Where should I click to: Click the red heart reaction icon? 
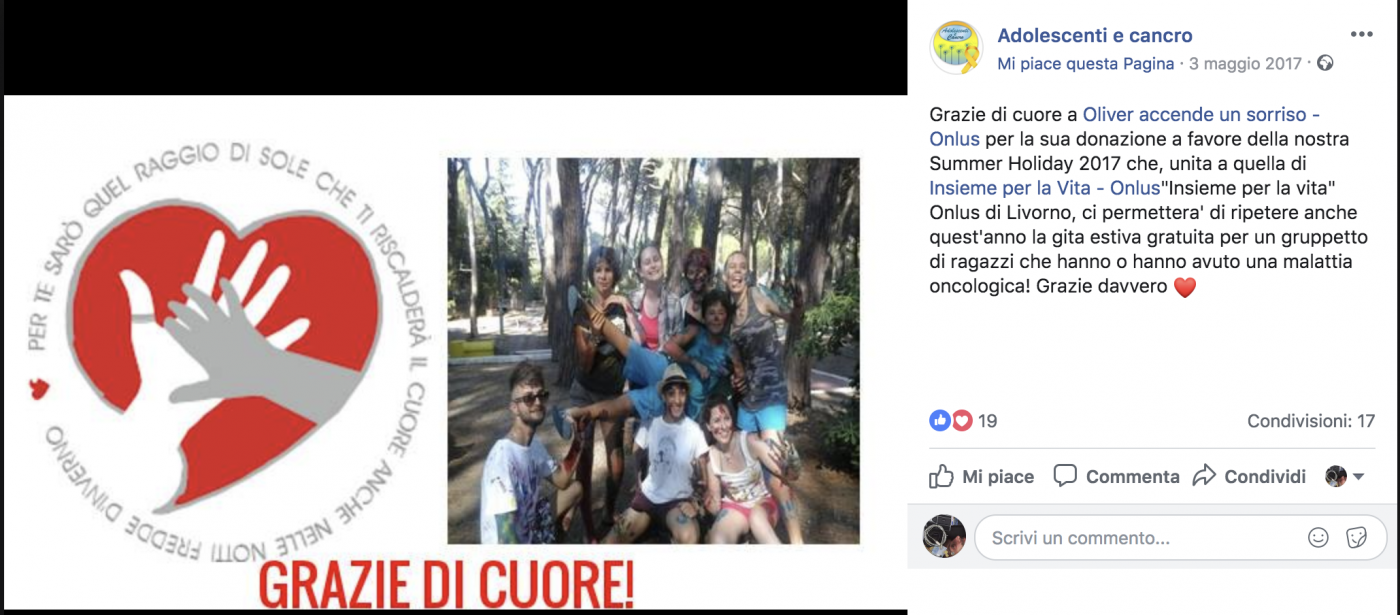click(x=961, y=421)
